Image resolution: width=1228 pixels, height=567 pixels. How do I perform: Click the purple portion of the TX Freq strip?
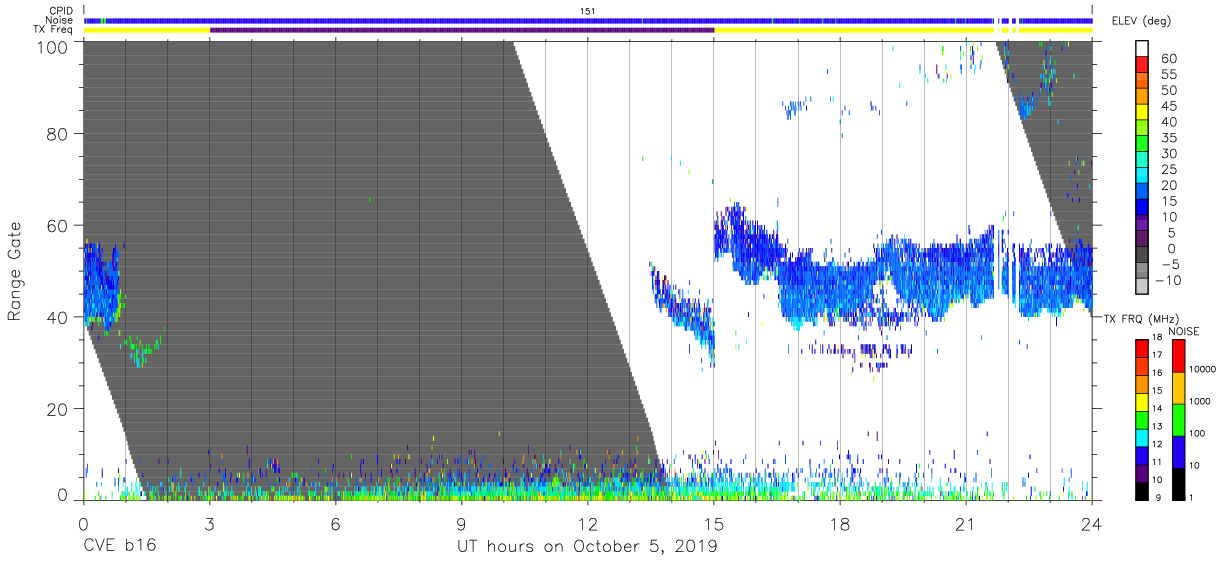[462, 30]
